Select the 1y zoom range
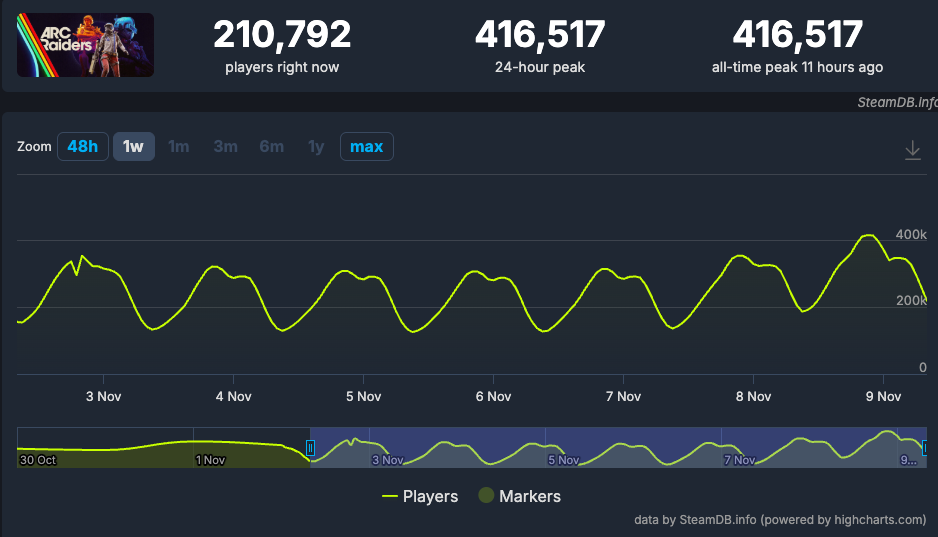The width and height of the screenshot is (938, 537). [x=316, y=147]
